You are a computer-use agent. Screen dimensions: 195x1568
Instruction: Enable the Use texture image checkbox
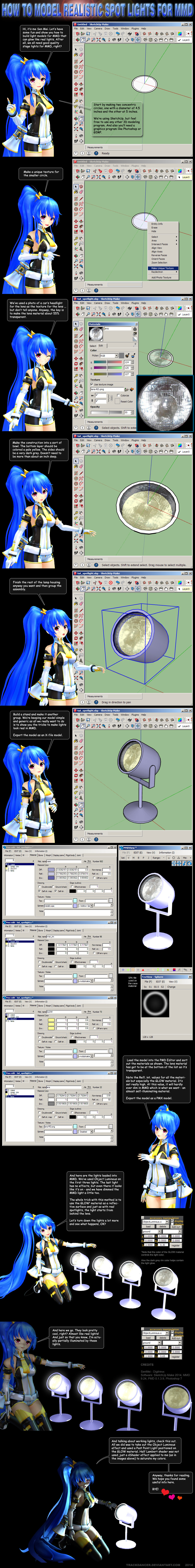pos(92,385)
